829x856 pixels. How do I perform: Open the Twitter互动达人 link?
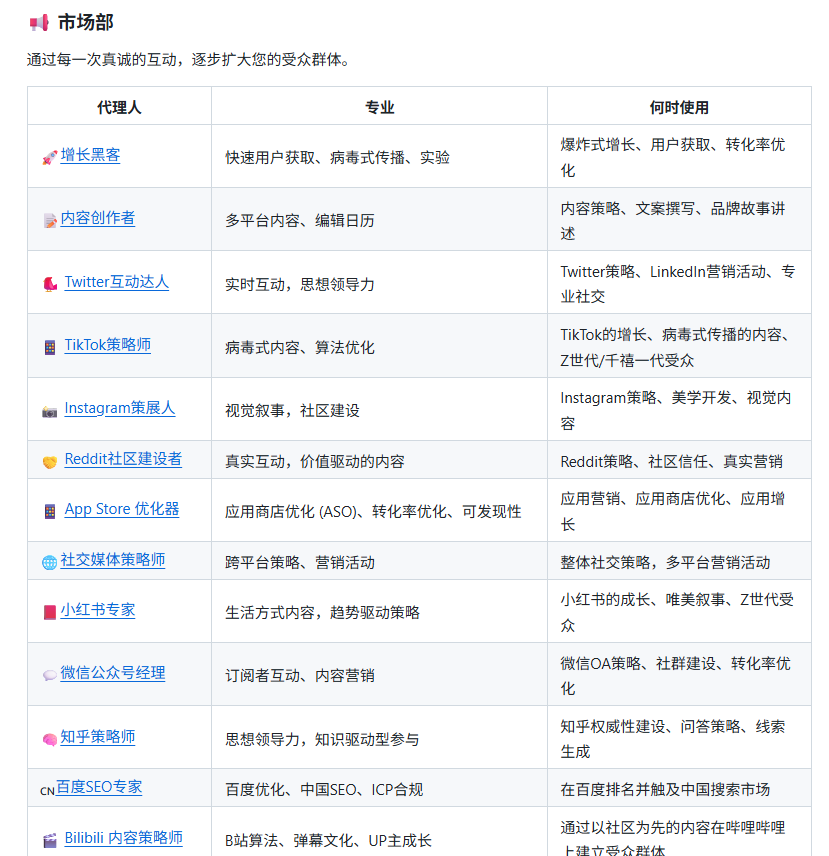[116, 282]
